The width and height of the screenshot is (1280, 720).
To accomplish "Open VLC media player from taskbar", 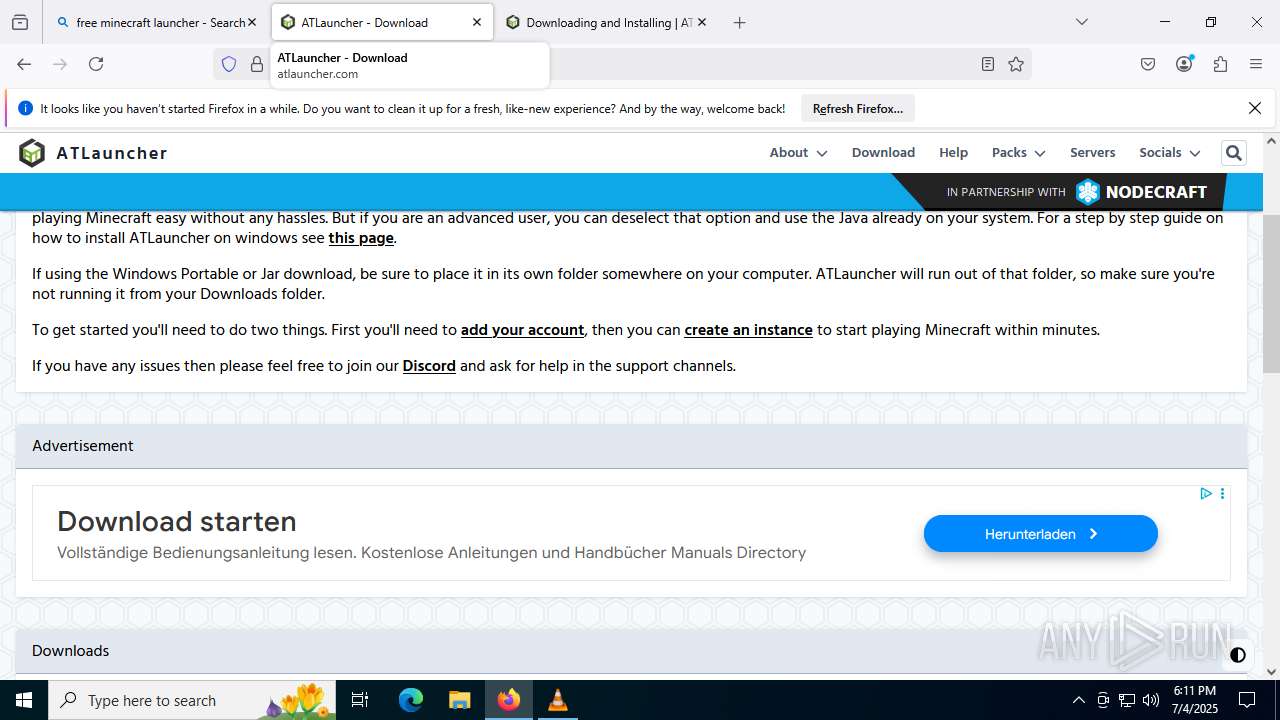I will (557, 700).
